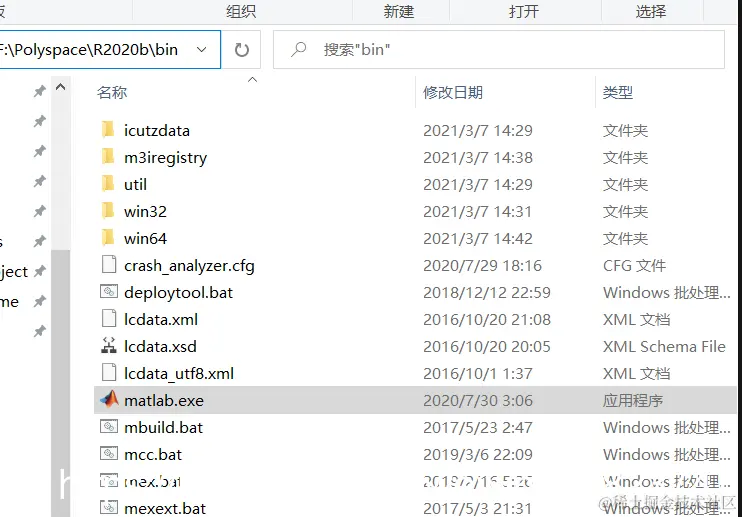Click the icutzdata folder icon

pyautogui.click(x=108, y=129)
